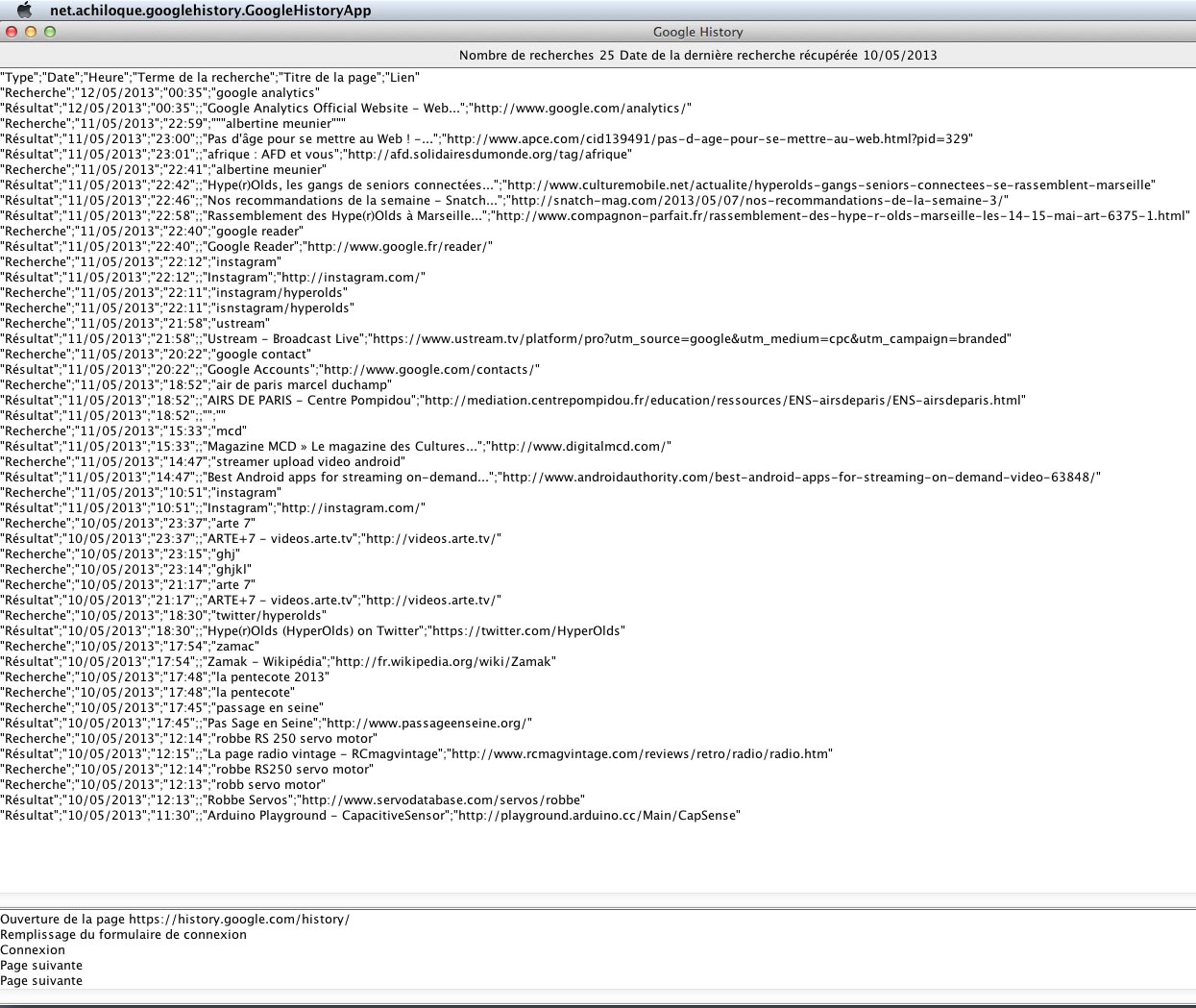Viewport: 1196px width, 1008px height.
Task: Close the Google History window
Action: click(12, 32)
